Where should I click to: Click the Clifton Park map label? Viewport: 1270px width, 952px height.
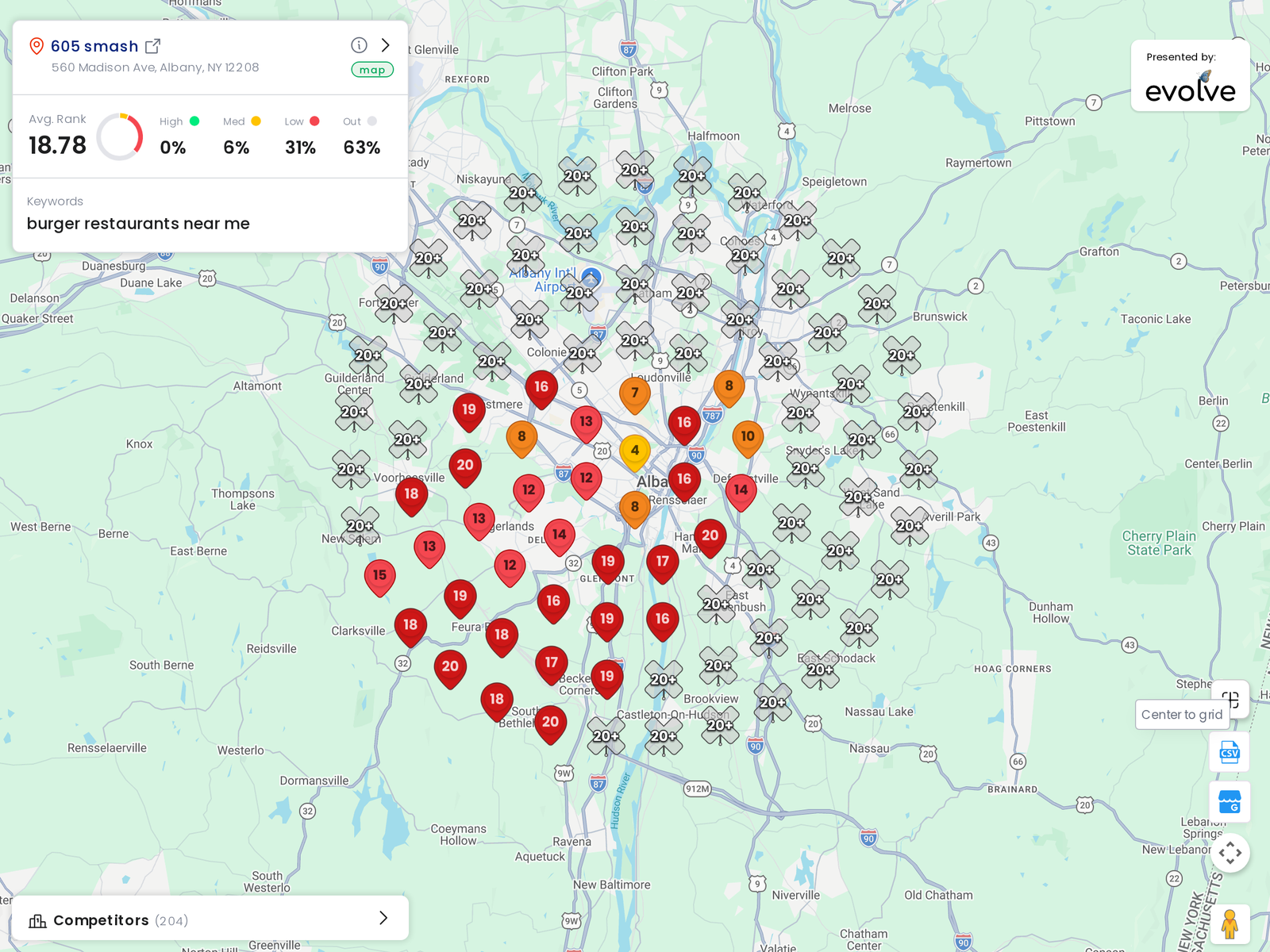(622, 71)
